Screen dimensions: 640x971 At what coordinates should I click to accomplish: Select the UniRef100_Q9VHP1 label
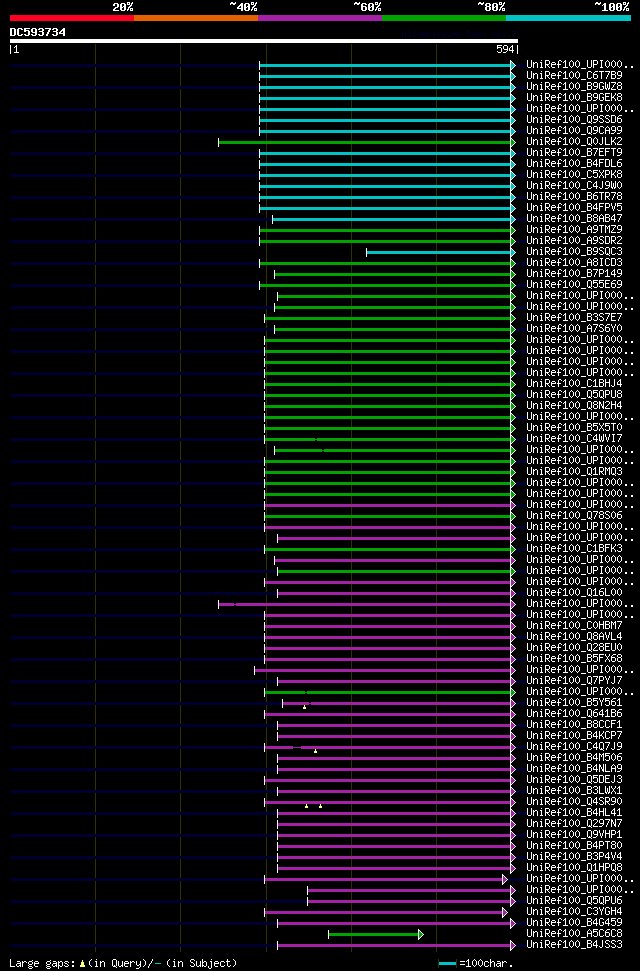(x=574, y=835)
